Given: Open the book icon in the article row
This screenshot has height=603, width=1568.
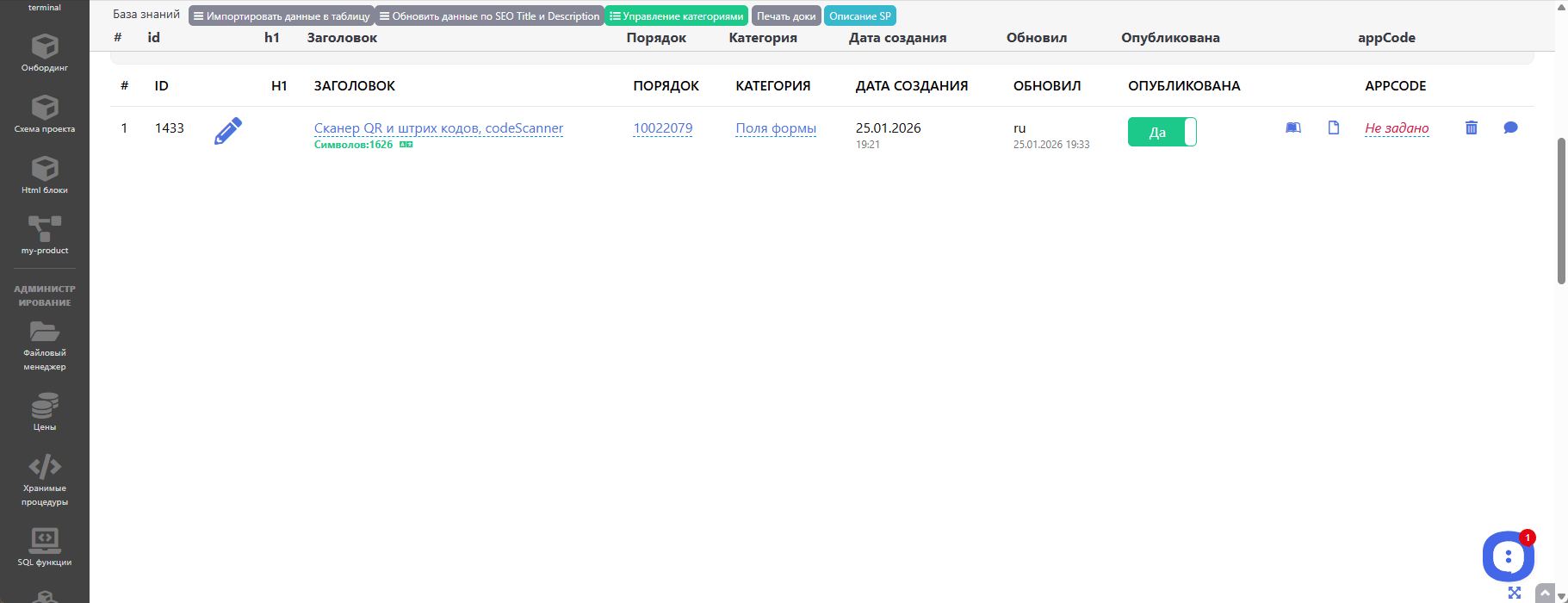Looking at the screenshot, I should pos(1292,127).
